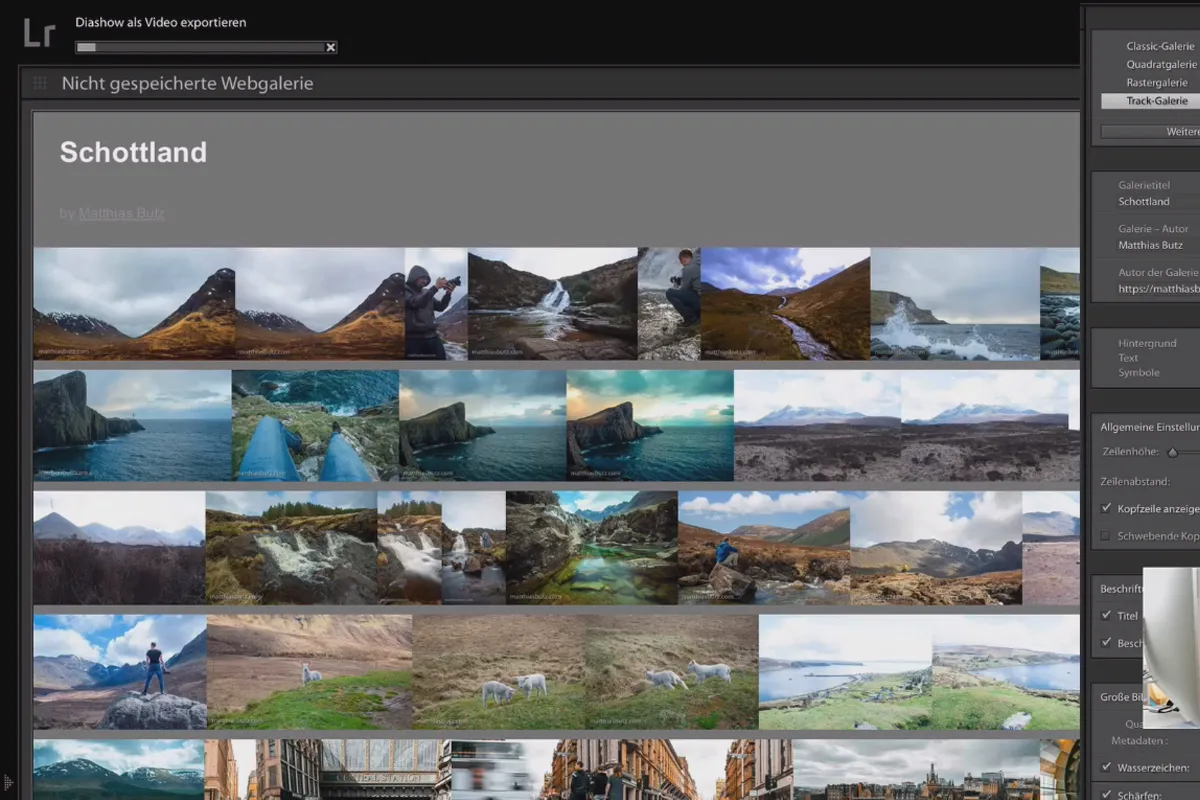Click the Lightroom Lr logo
This screenshot has height=800, width=1200.
tap(39, 33)
